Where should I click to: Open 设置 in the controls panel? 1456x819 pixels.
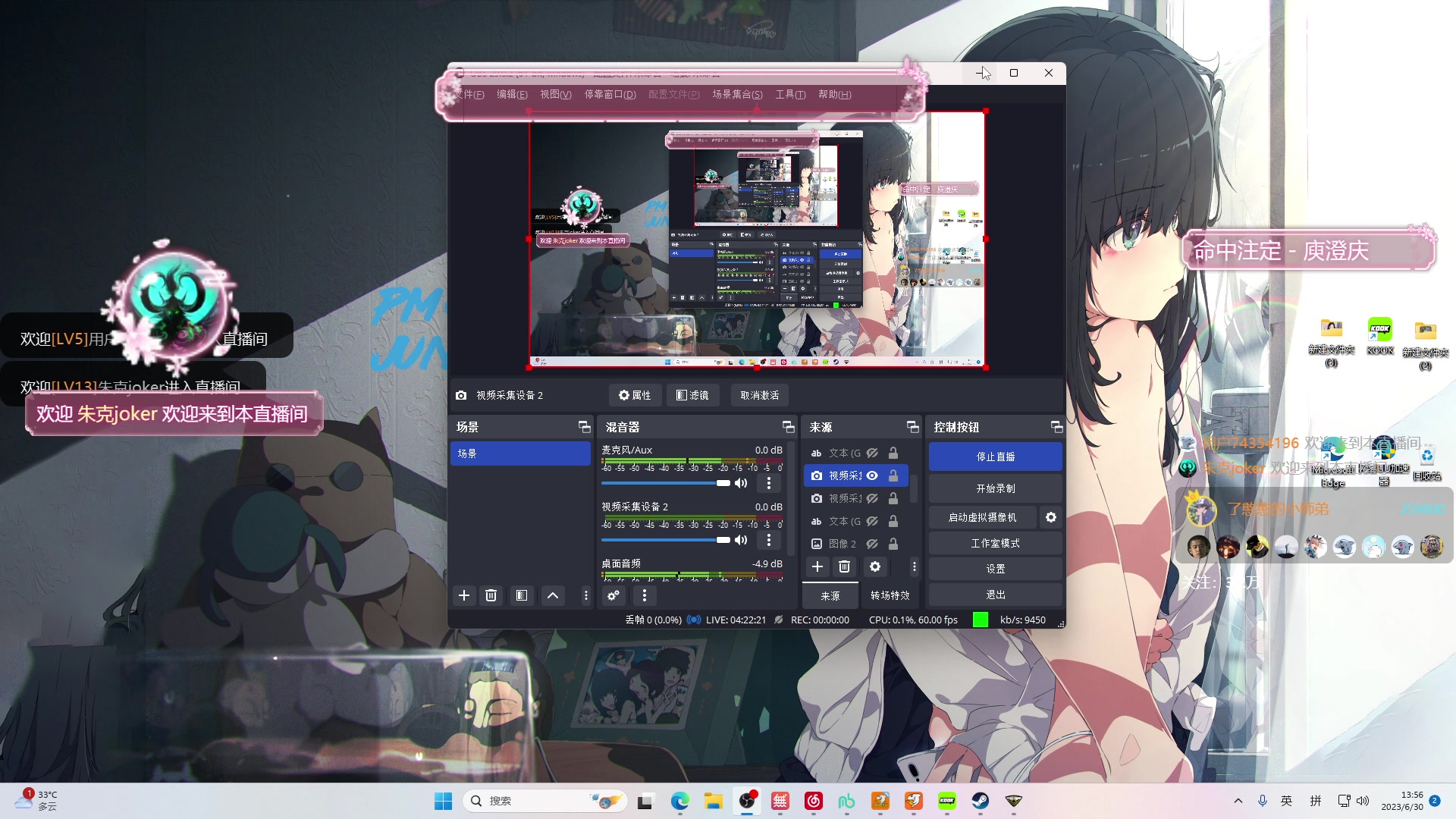coord(995,569)
